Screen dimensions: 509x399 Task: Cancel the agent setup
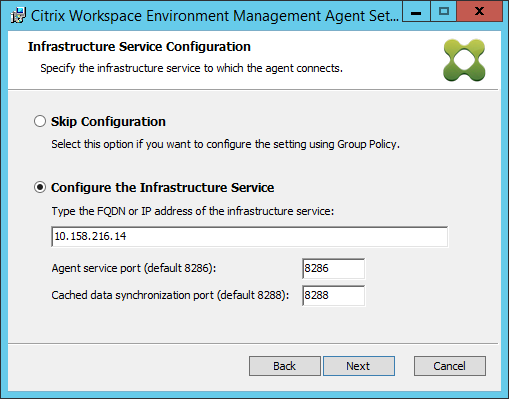click(x=450, y=366)
